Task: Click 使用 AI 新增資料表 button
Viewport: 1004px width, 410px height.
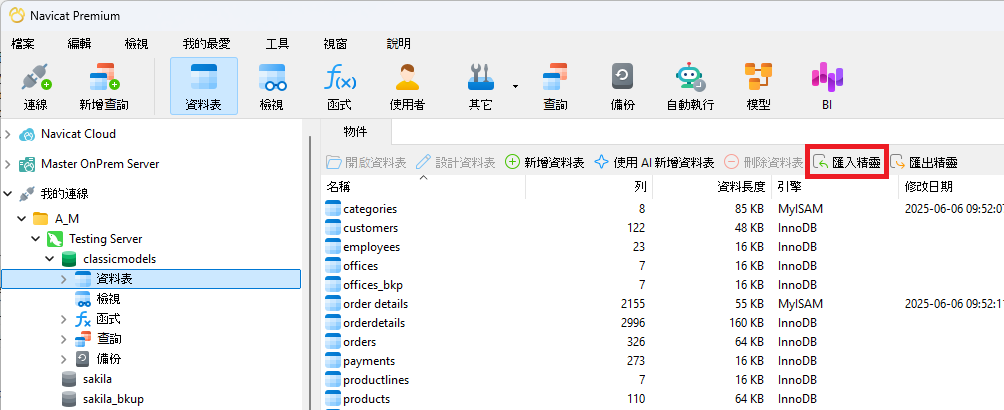Action: coord(654,163)
